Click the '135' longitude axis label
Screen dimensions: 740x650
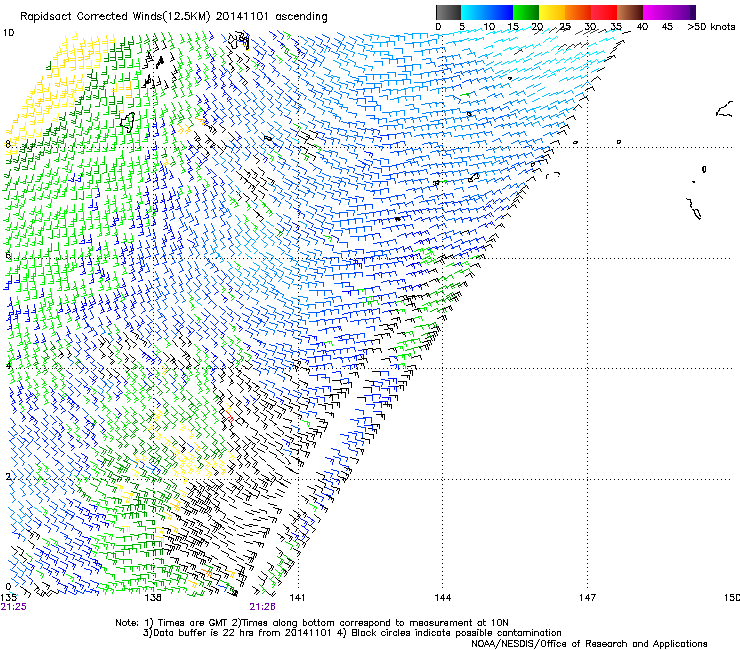coord(8,597)
